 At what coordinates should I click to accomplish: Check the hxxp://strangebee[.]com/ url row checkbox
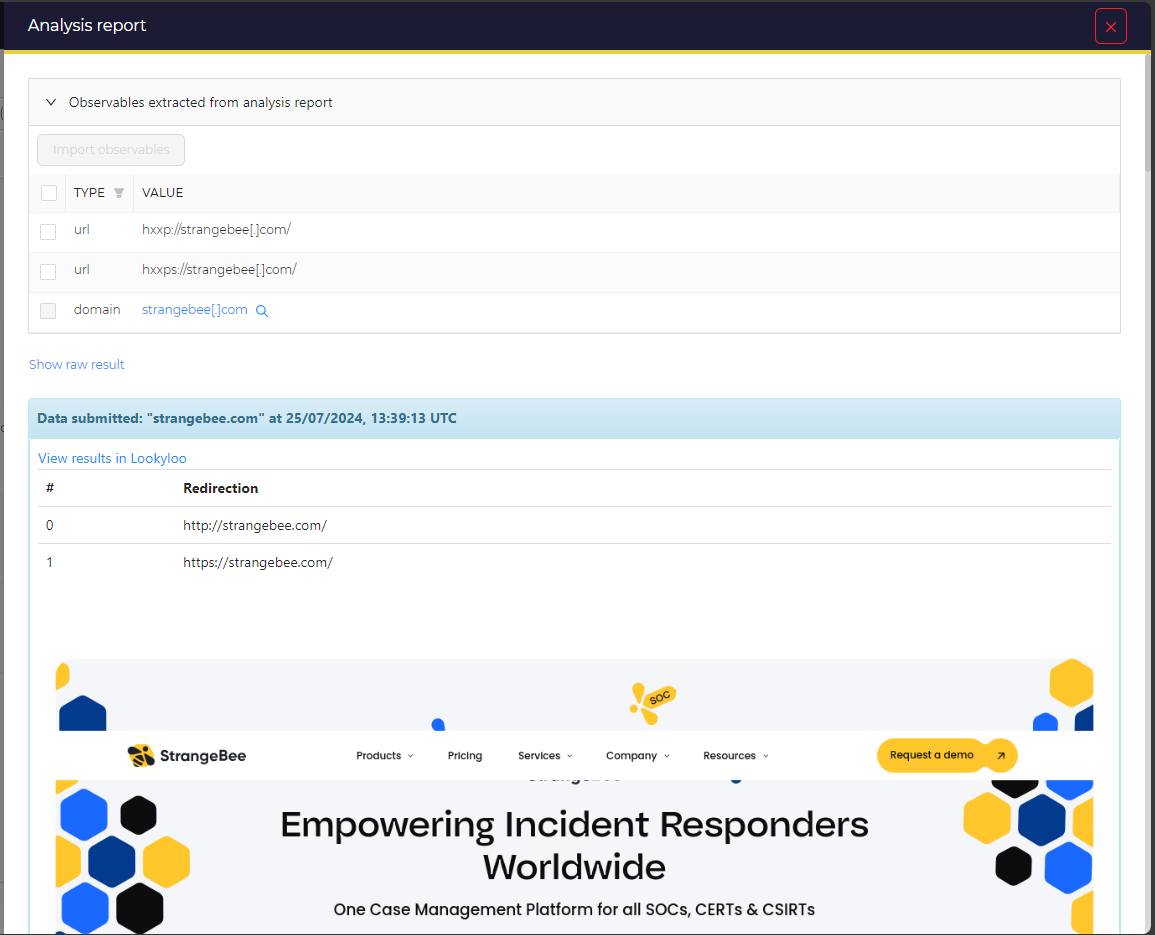coord(48,231)
